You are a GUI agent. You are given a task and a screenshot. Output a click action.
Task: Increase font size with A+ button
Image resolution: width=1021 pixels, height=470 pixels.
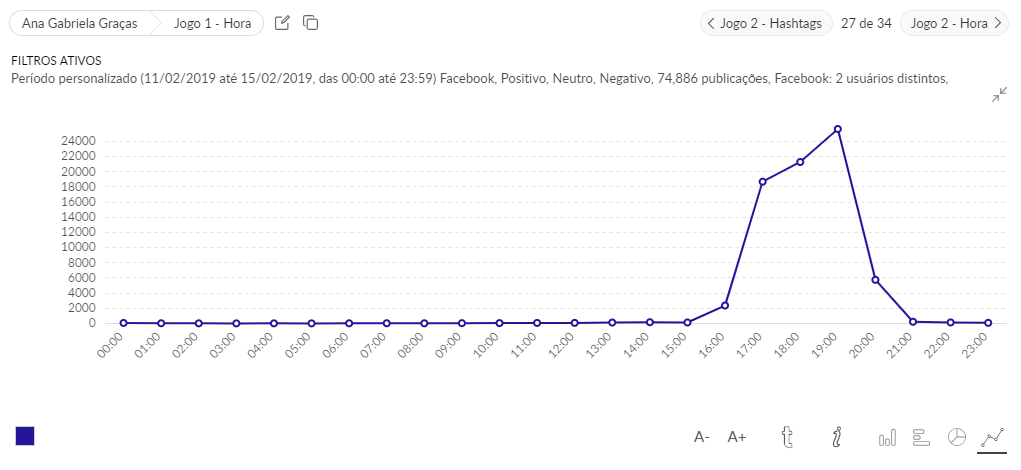[x=737, y=437]
